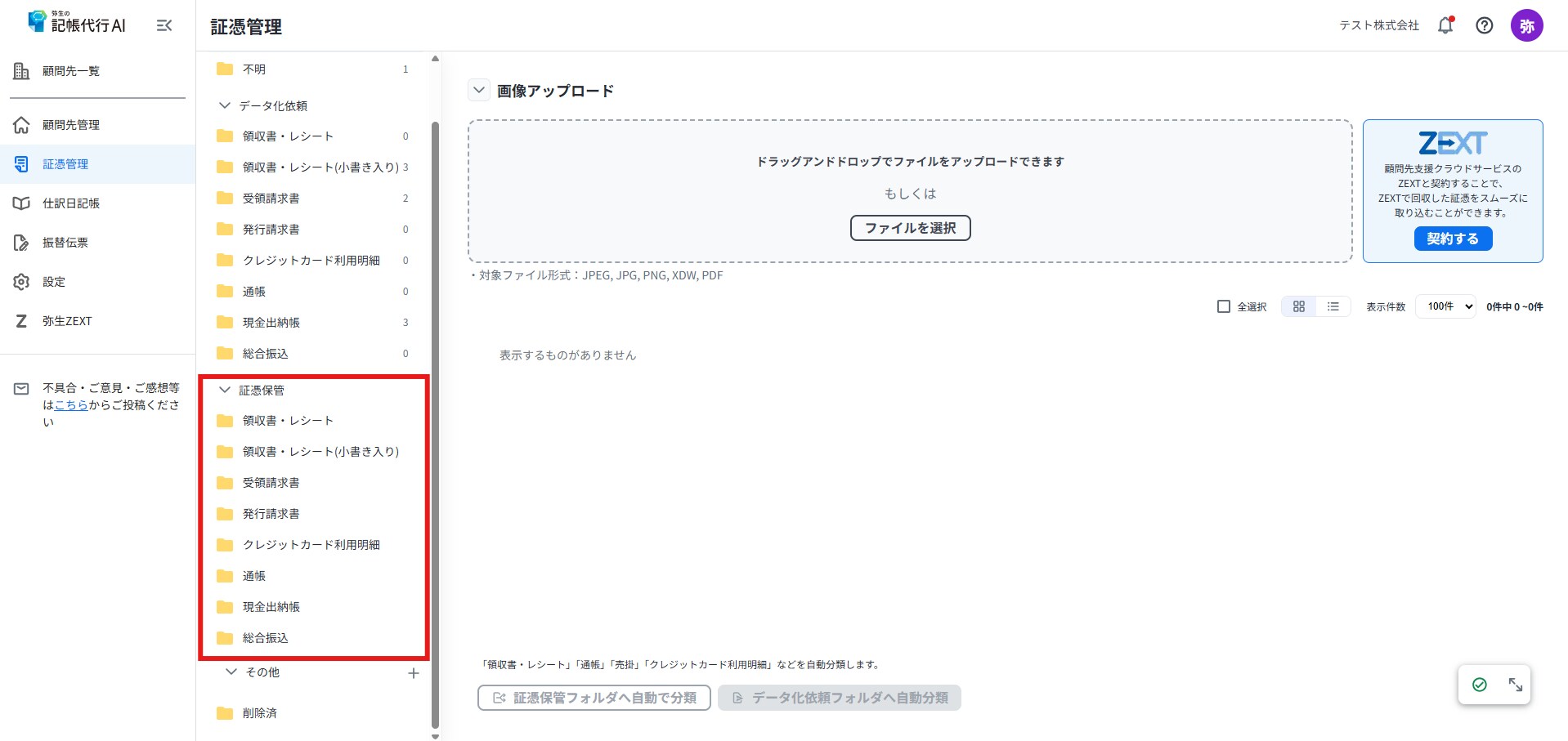
Task: Open the 削除済 folder
Action: coord(312,713)
